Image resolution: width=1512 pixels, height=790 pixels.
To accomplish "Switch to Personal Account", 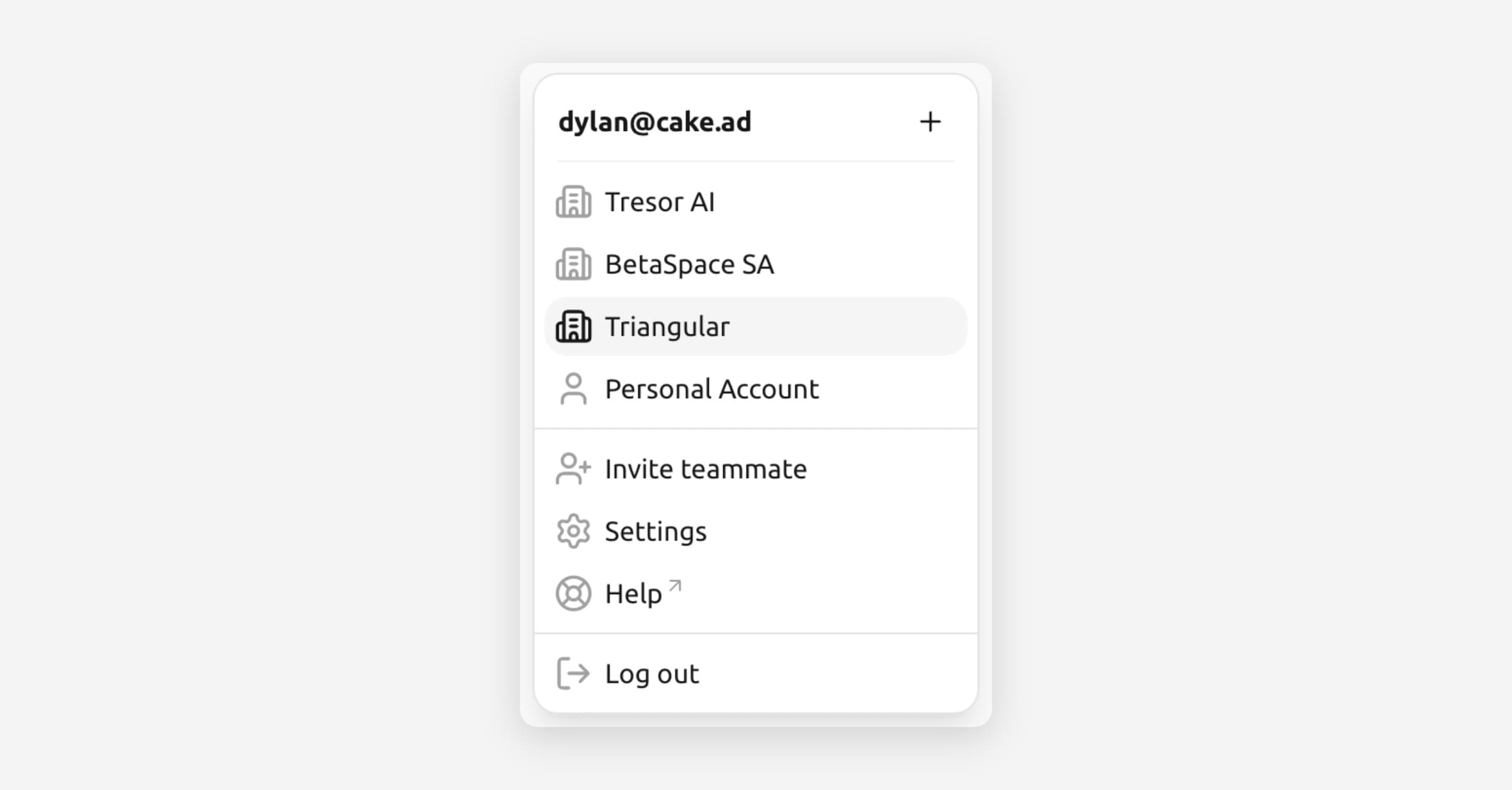I will click(x=711, y=389).
